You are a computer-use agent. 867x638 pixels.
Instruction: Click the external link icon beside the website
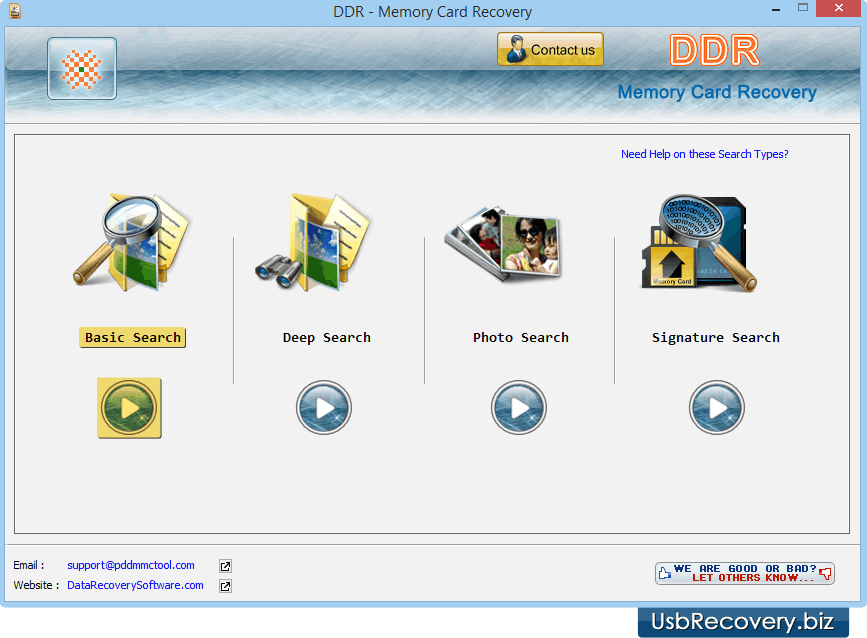[x=225, y=586]
